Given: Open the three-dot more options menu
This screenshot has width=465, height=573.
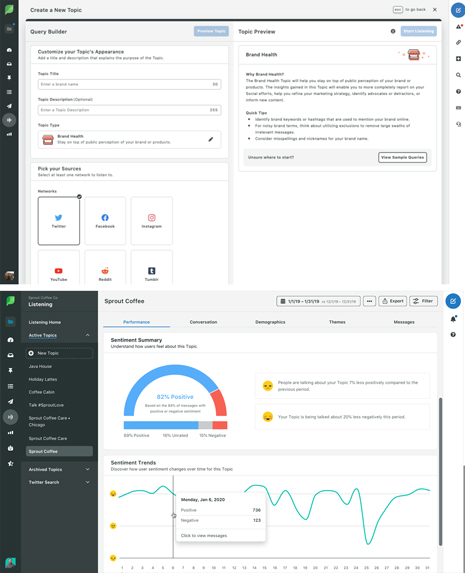Looking at the screenshot, I should click(x=369, y=301).
